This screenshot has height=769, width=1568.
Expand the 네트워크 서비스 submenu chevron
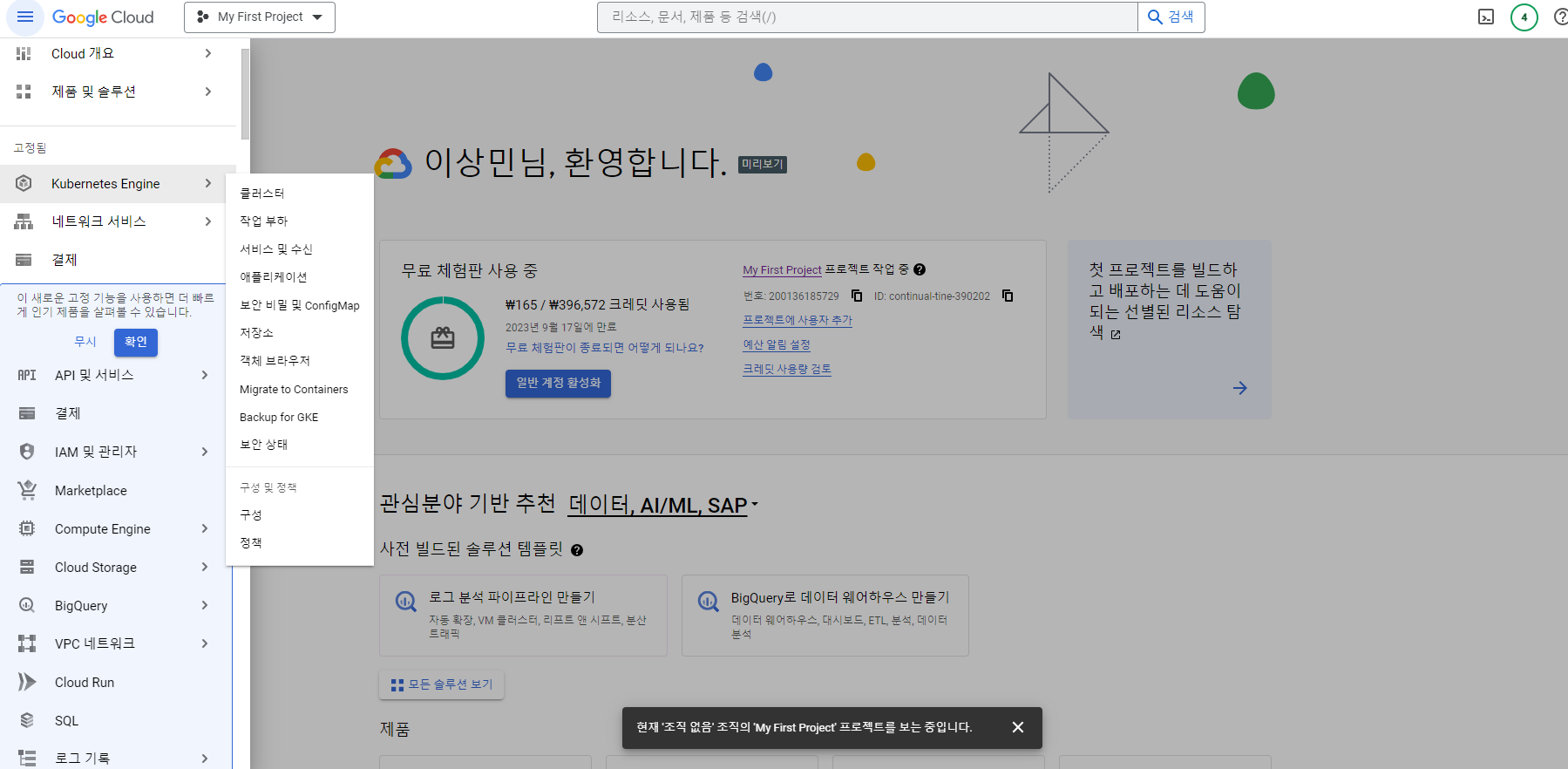click(x=207, y=221)
